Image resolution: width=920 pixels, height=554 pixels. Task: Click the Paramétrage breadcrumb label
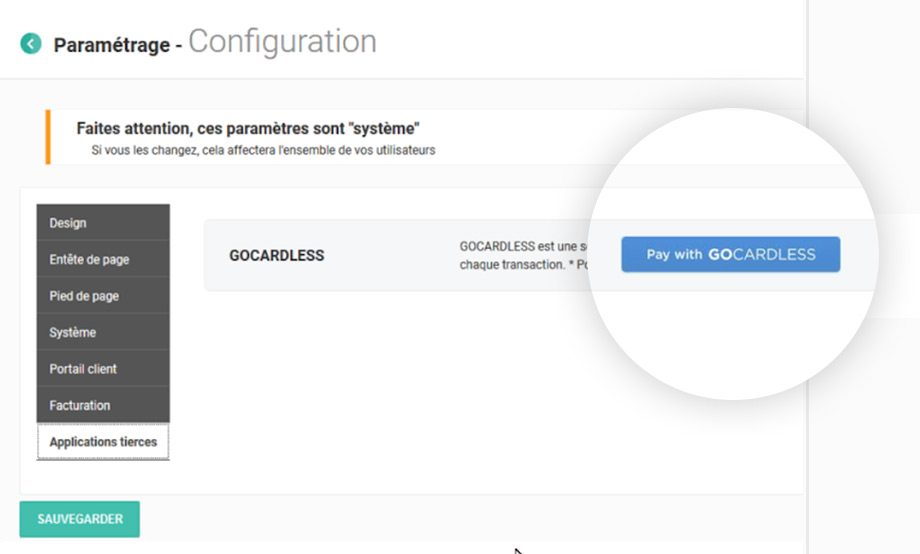pos(112,46)
